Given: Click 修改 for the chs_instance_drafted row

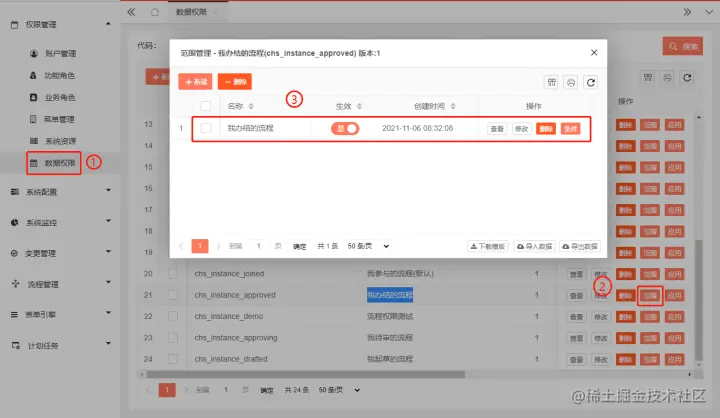Looking at the screenshot, I should coord(601,360).
